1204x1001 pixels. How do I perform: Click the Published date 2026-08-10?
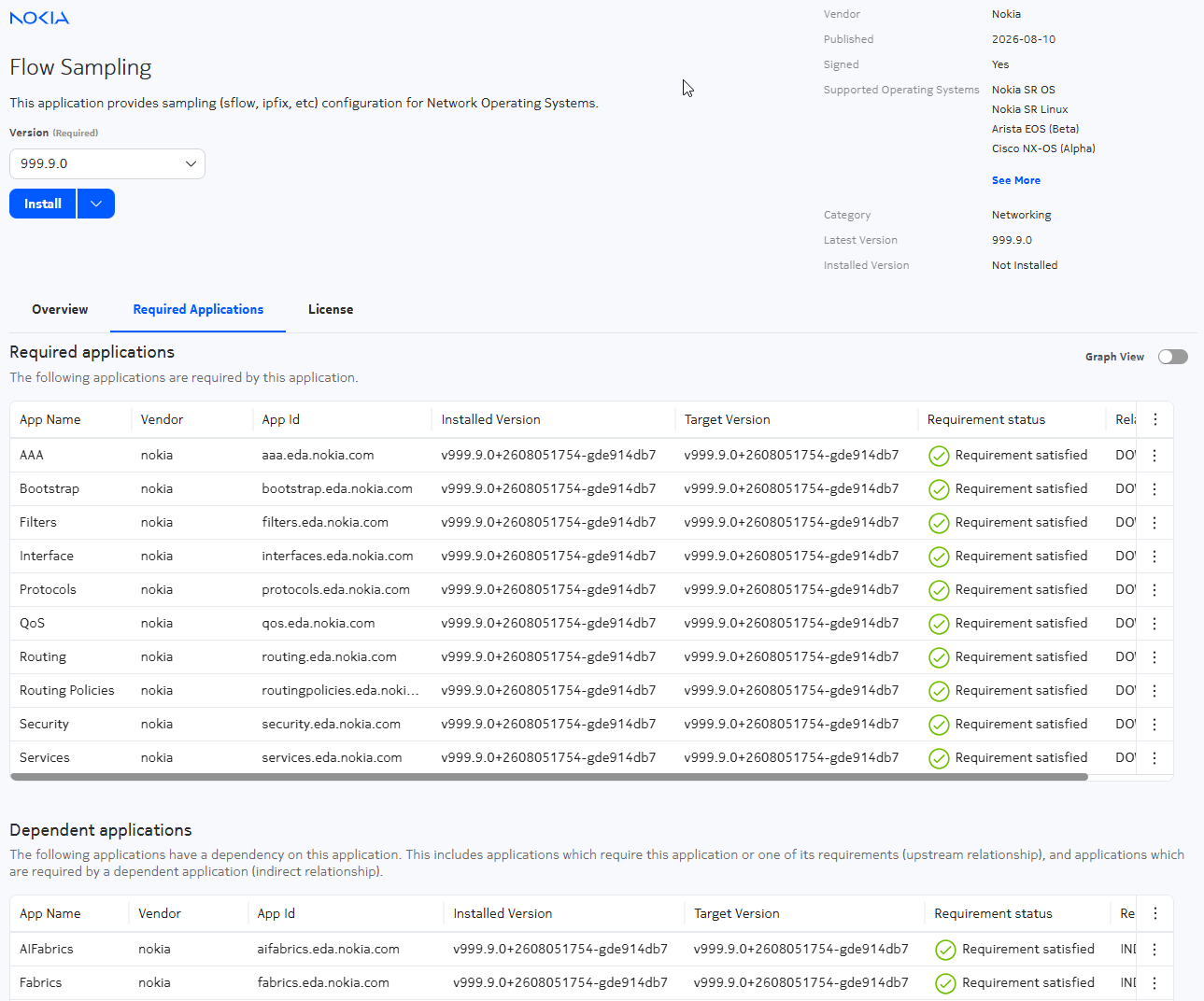(x=1024, y=39)
